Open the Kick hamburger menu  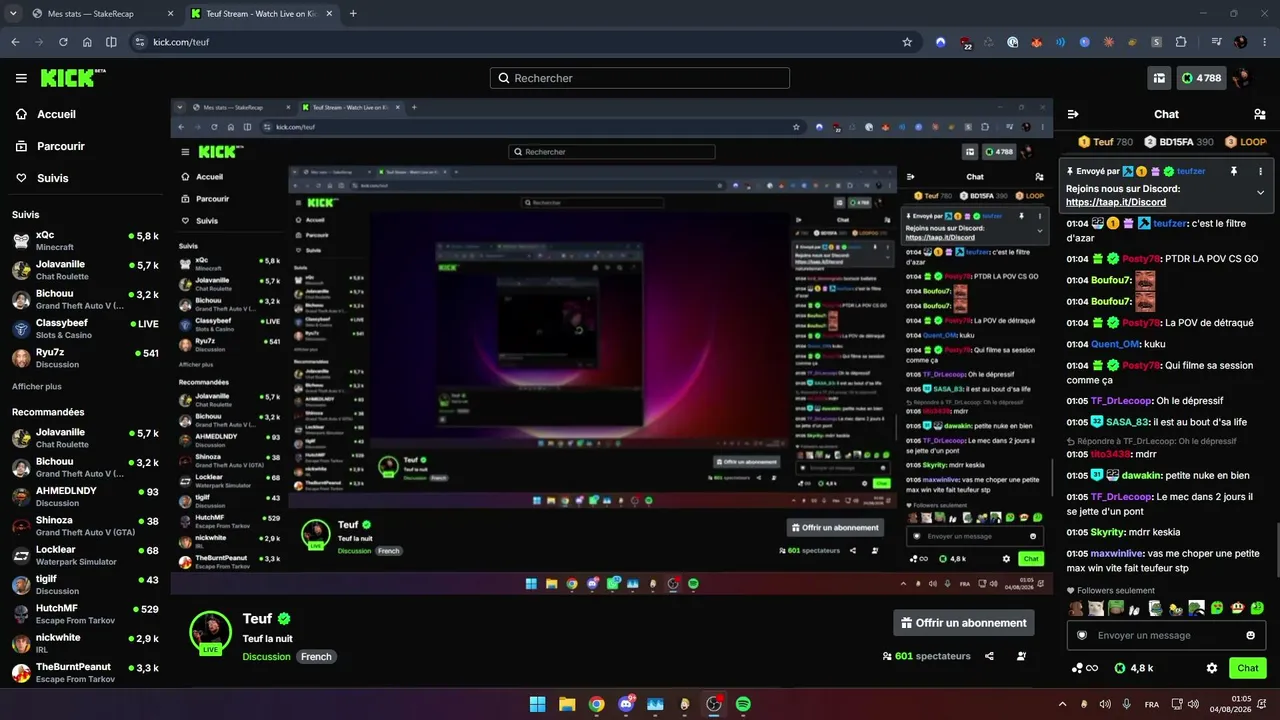(x=21, y=78)
